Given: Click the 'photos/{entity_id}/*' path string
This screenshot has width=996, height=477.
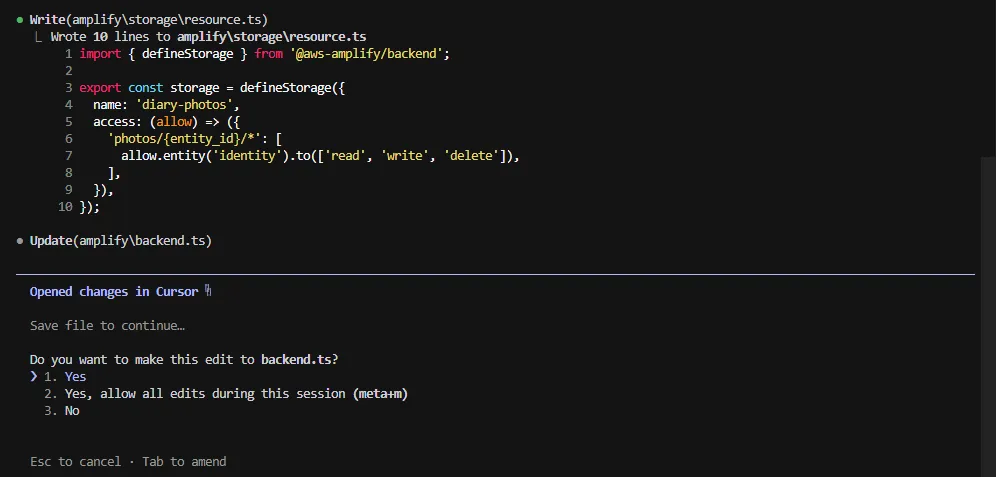Looking at the screenshot, I should coord(182,139).
